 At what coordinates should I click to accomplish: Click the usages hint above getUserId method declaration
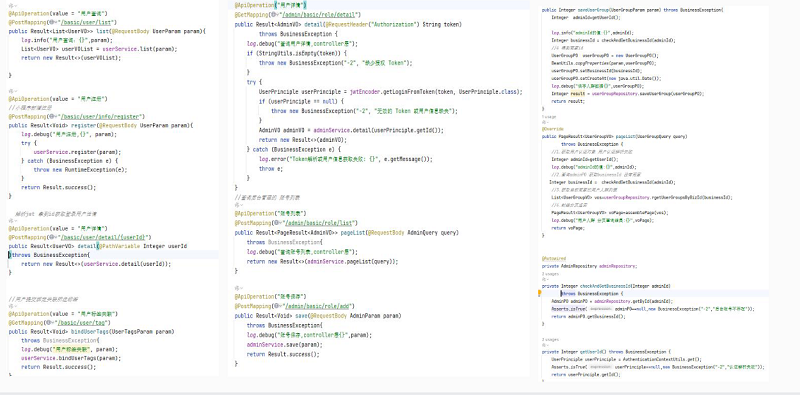point(551,339)
